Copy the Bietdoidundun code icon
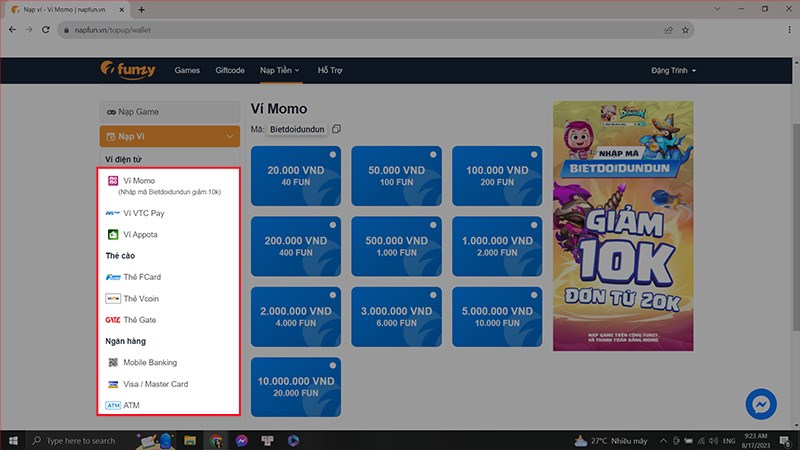Viewport: 800px width, 450px height. tap(336, 129)
